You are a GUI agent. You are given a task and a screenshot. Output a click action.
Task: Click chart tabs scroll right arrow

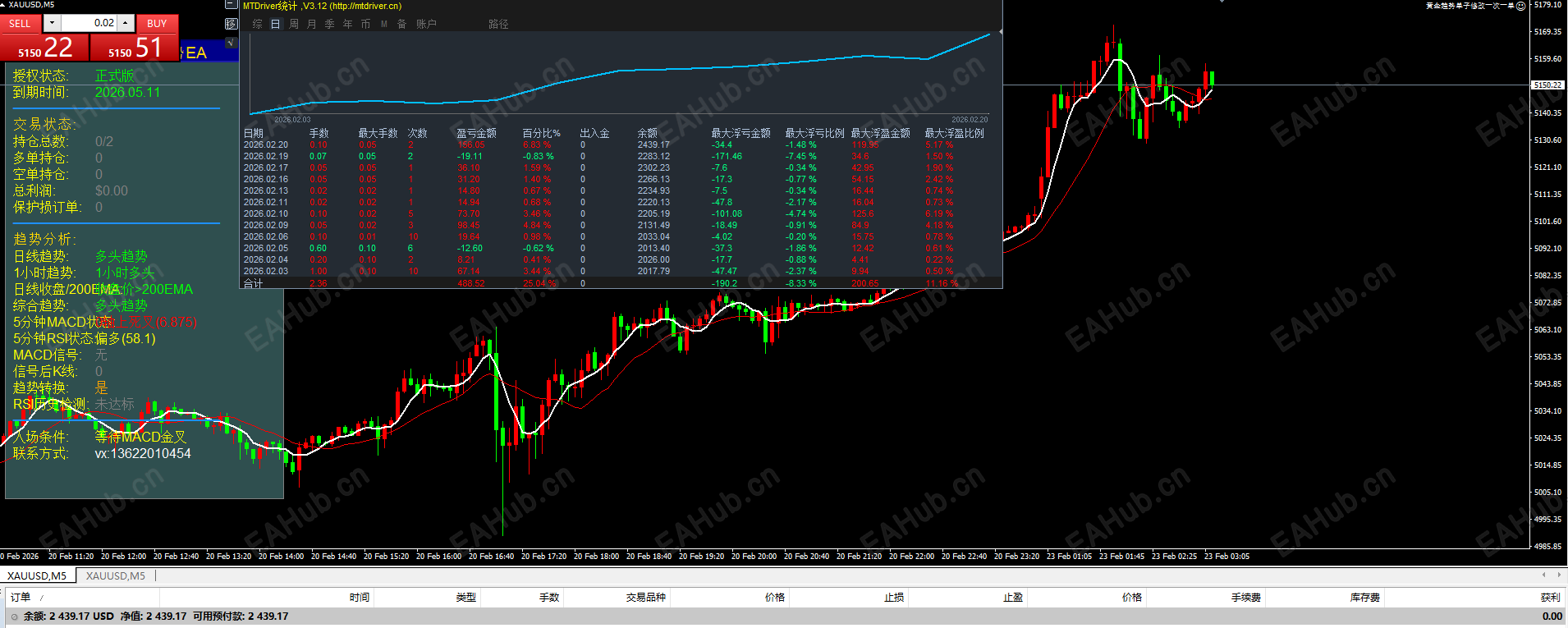pyautogui.click(x=1558, y=575)
